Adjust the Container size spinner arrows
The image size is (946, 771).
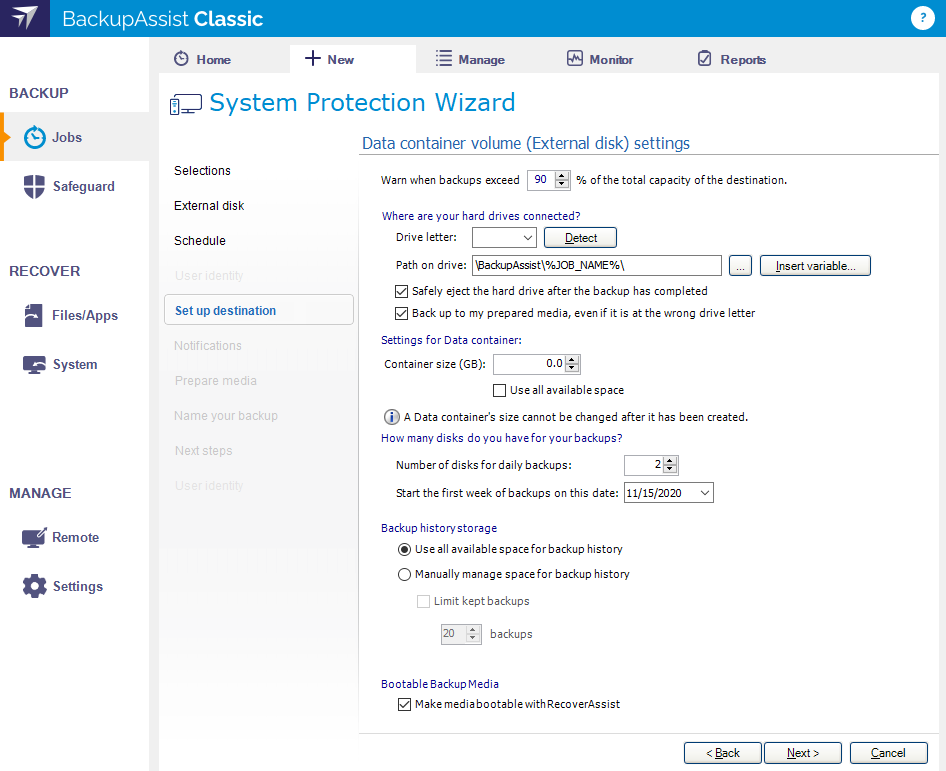tap(572, 364)
